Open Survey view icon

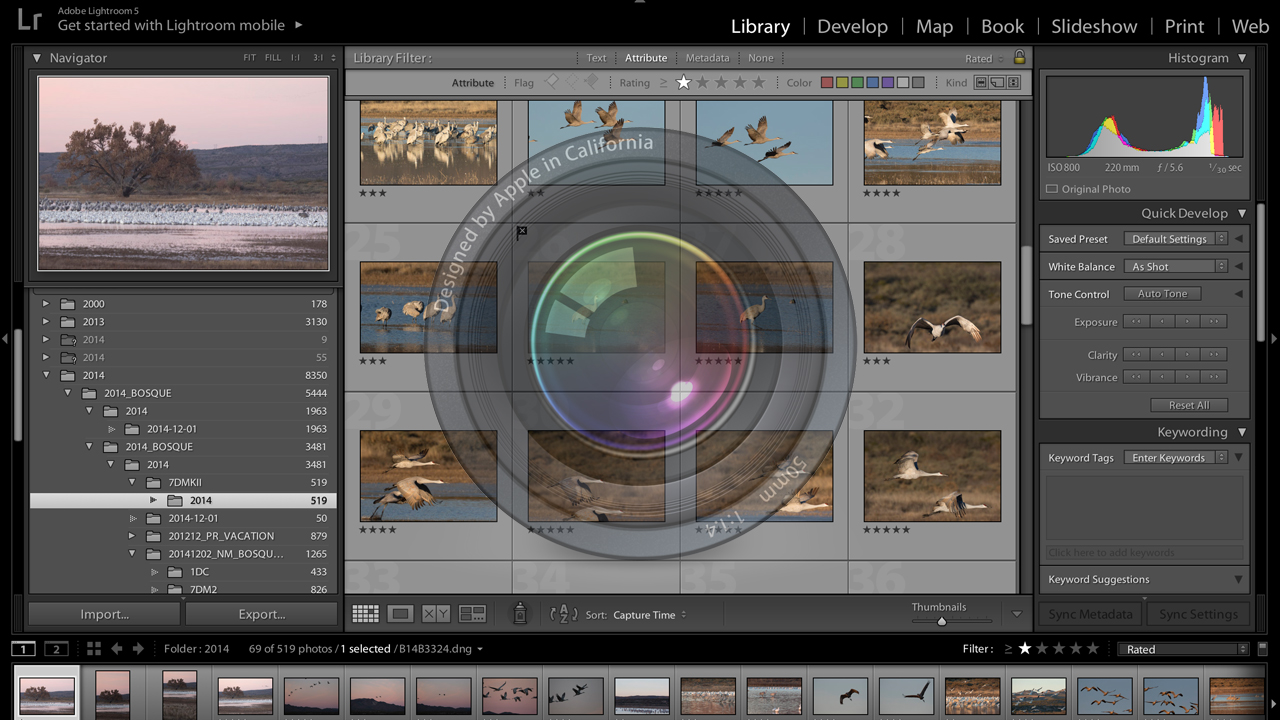(472, 614)
